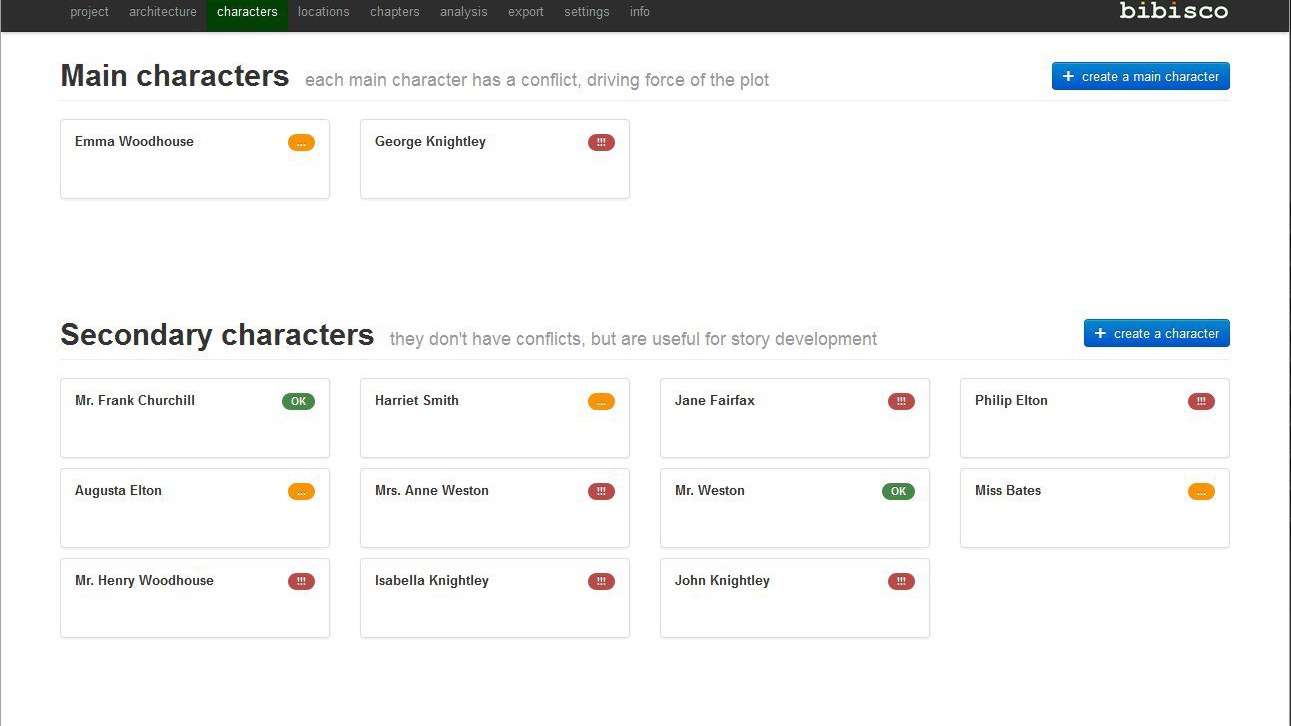Image resolution: width=1291 pixels, height=726 pixels.
Task: Click the bibisco logo
Action: 1174,11
